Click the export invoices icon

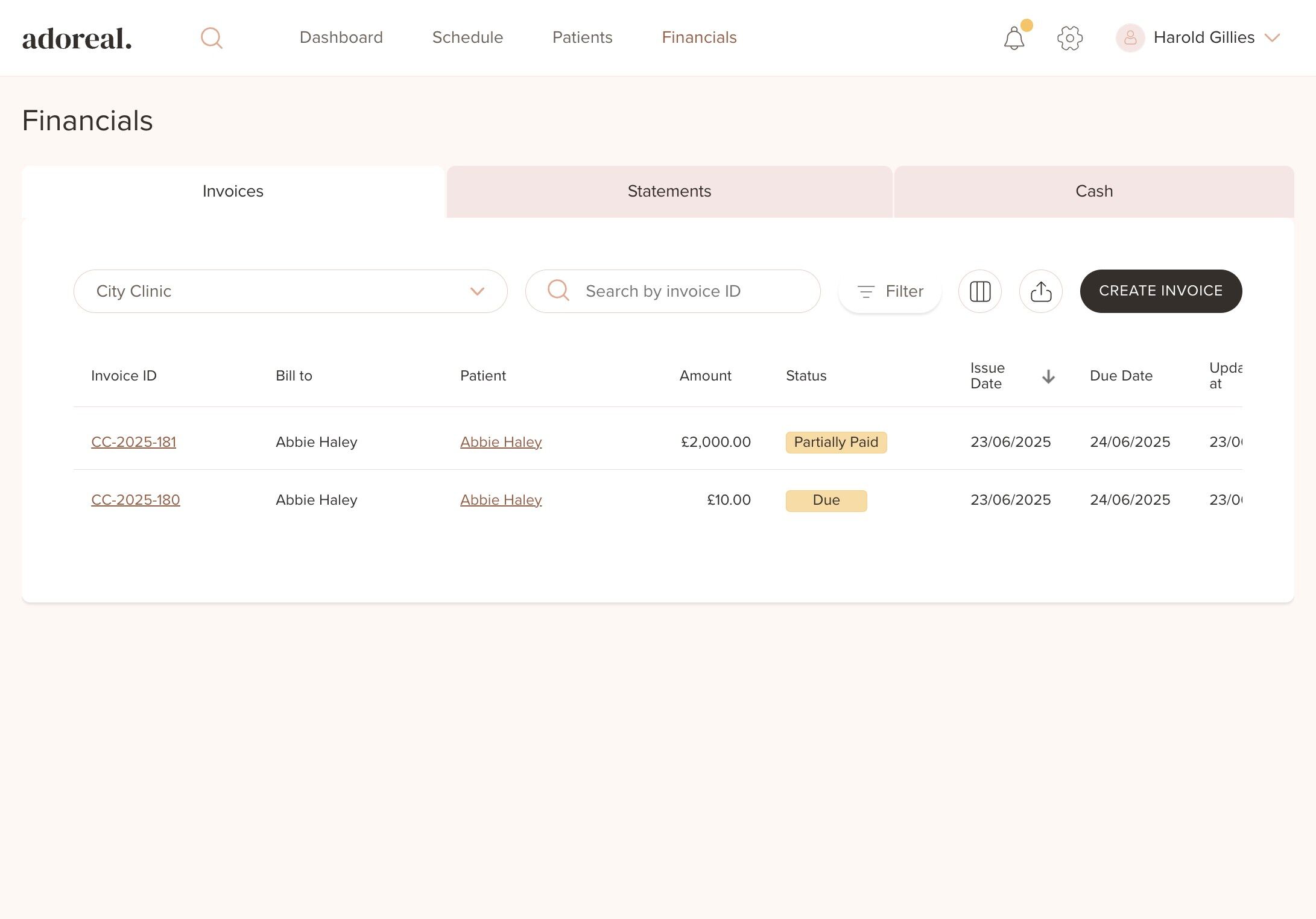[1040, 291]
